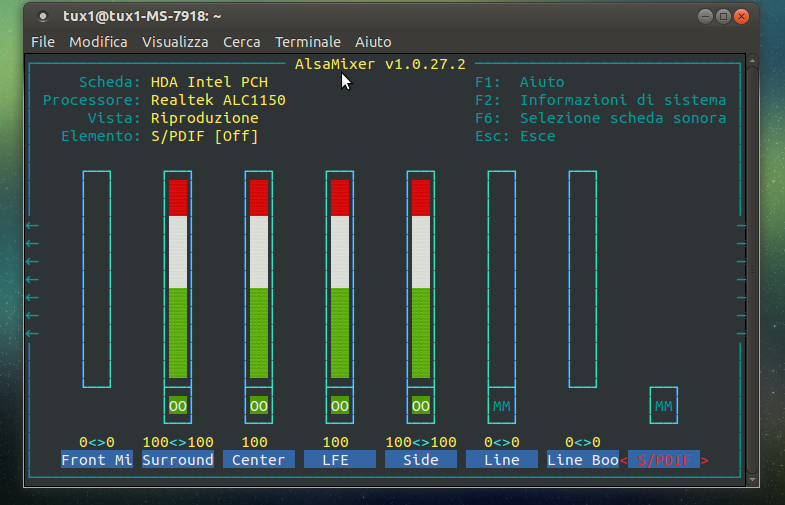This screenshot has height=505, width=785.
Task: Select the highlighted S/PDIF channel label
Action: (x=664, y=460)
